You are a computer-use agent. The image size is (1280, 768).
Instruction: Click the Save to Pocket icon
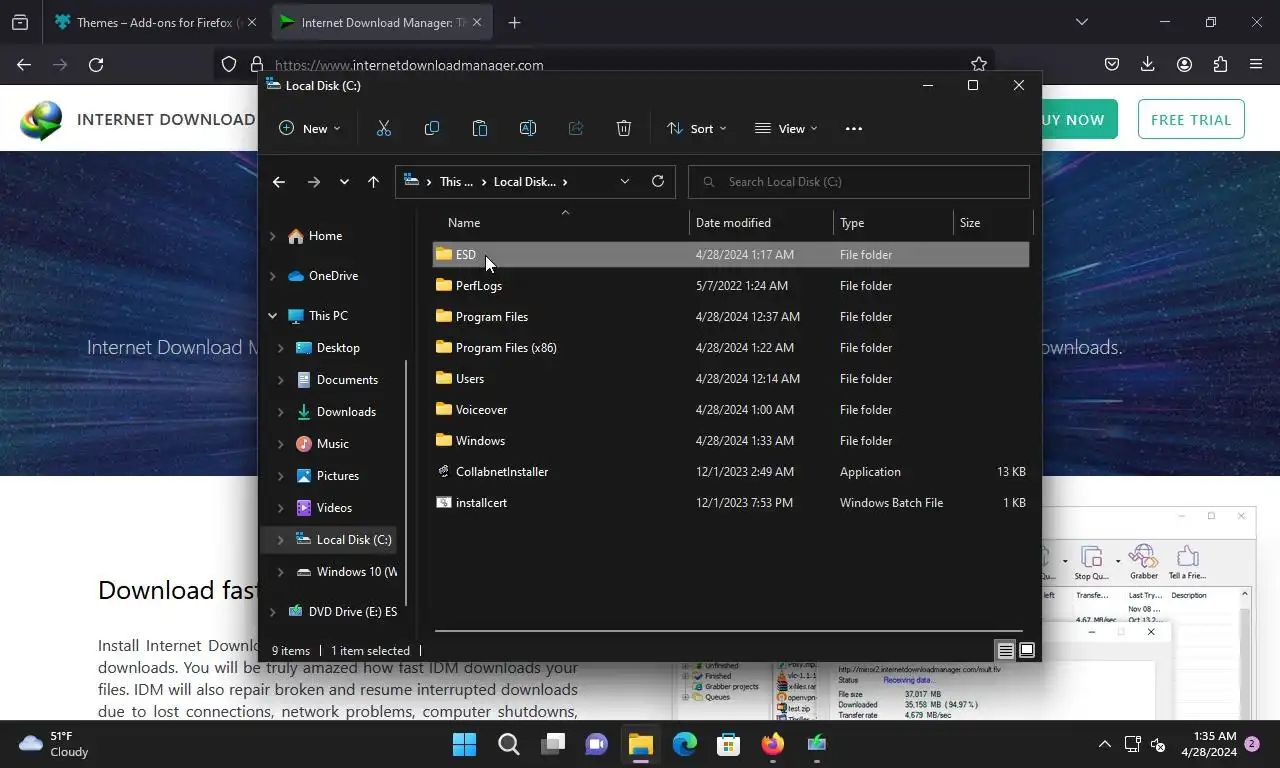[1112, 64]
